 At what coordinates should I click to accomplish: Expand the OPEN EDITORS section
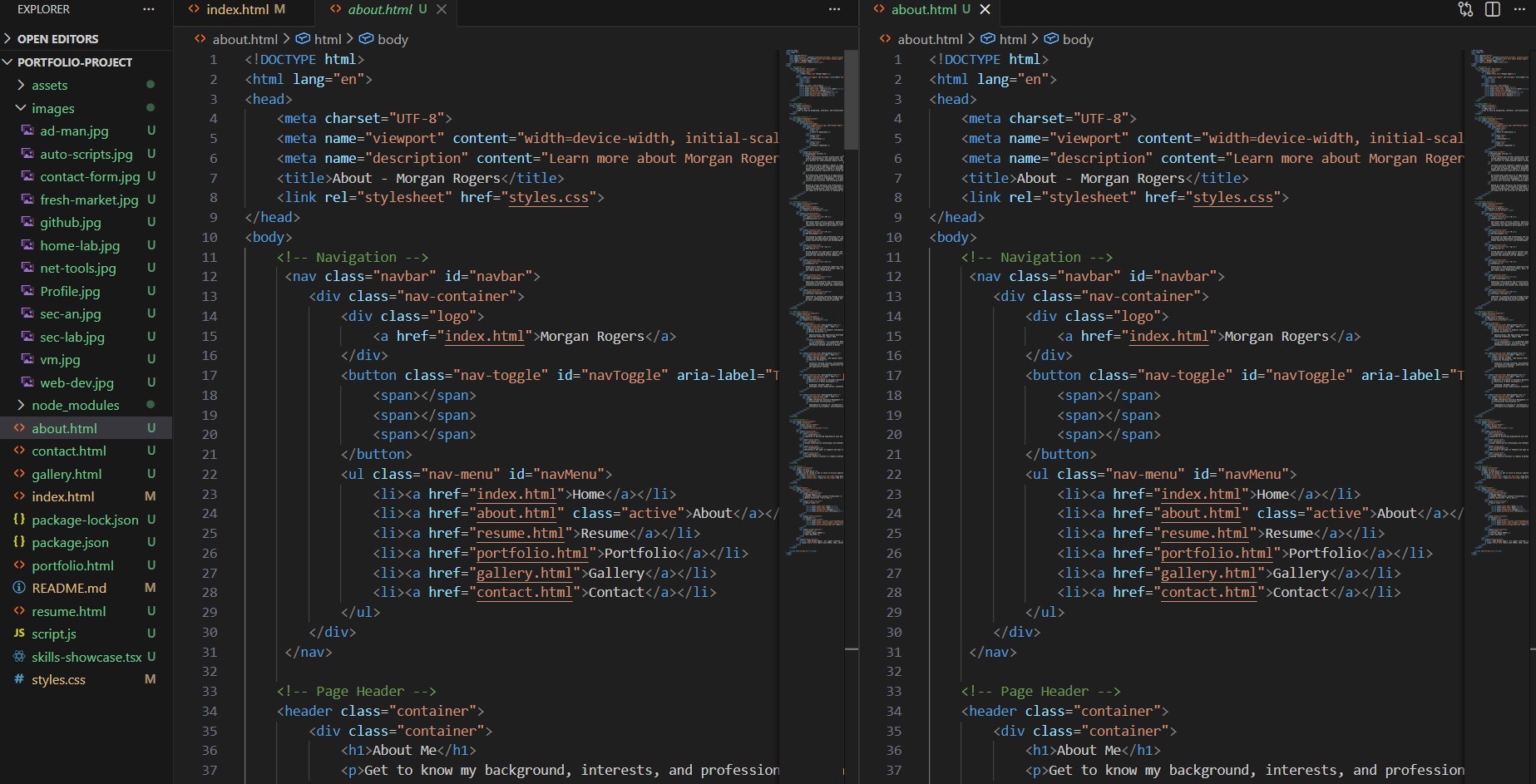point(56,38)
